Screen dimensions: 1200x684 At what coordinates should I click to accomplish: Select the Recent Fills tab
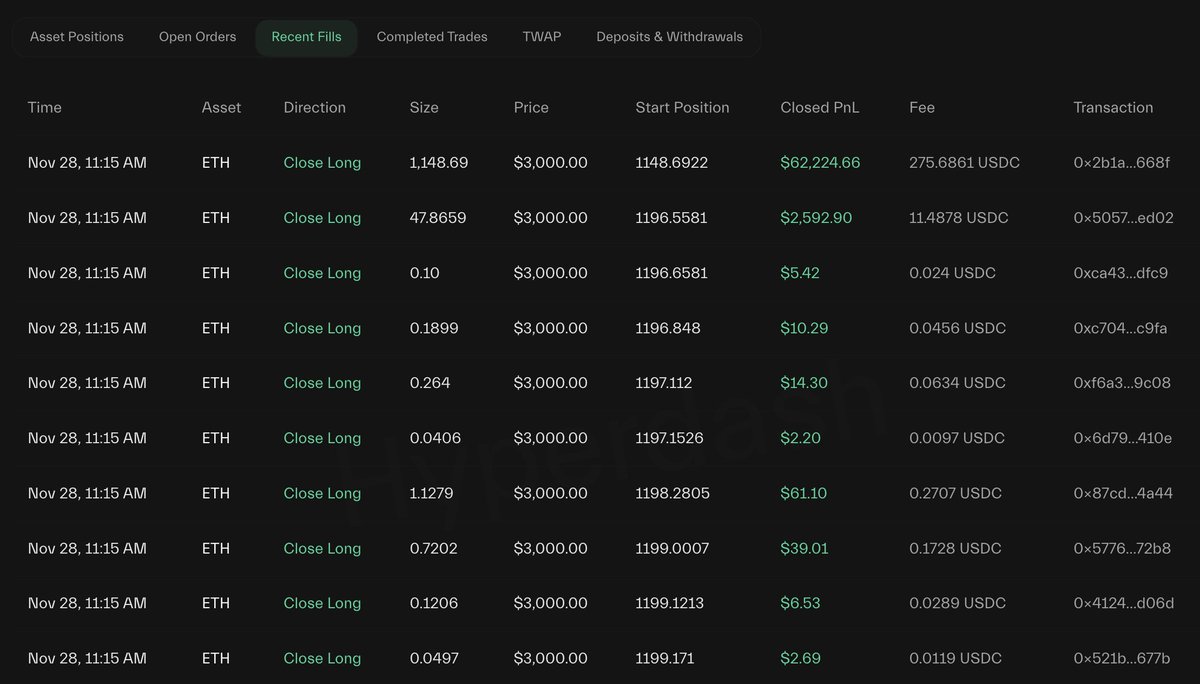(x=306, y=37)
